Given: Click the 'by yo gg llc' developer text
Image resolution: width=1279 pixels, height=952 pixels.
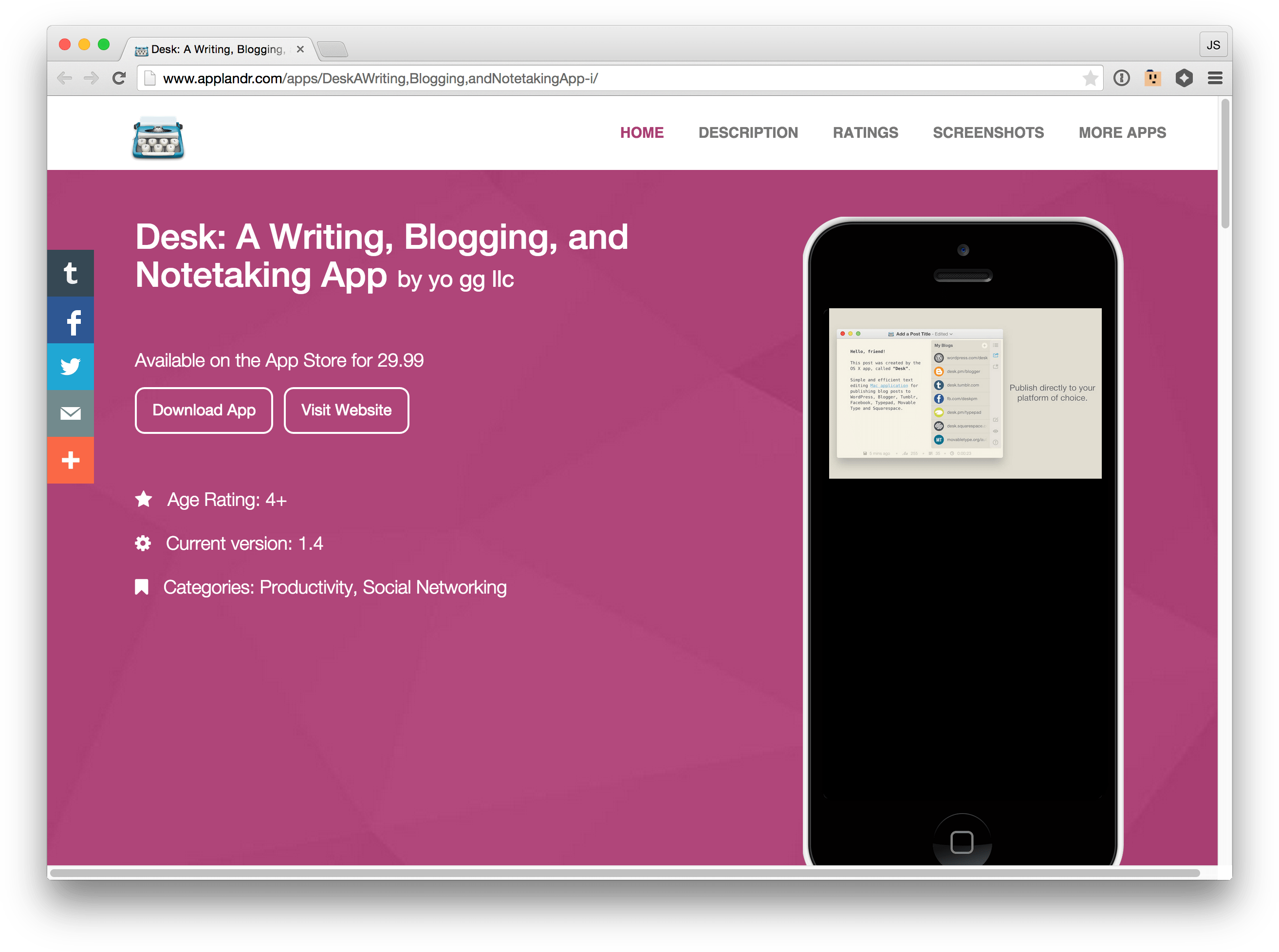Looking at the screenshot, I should [455, 279].
